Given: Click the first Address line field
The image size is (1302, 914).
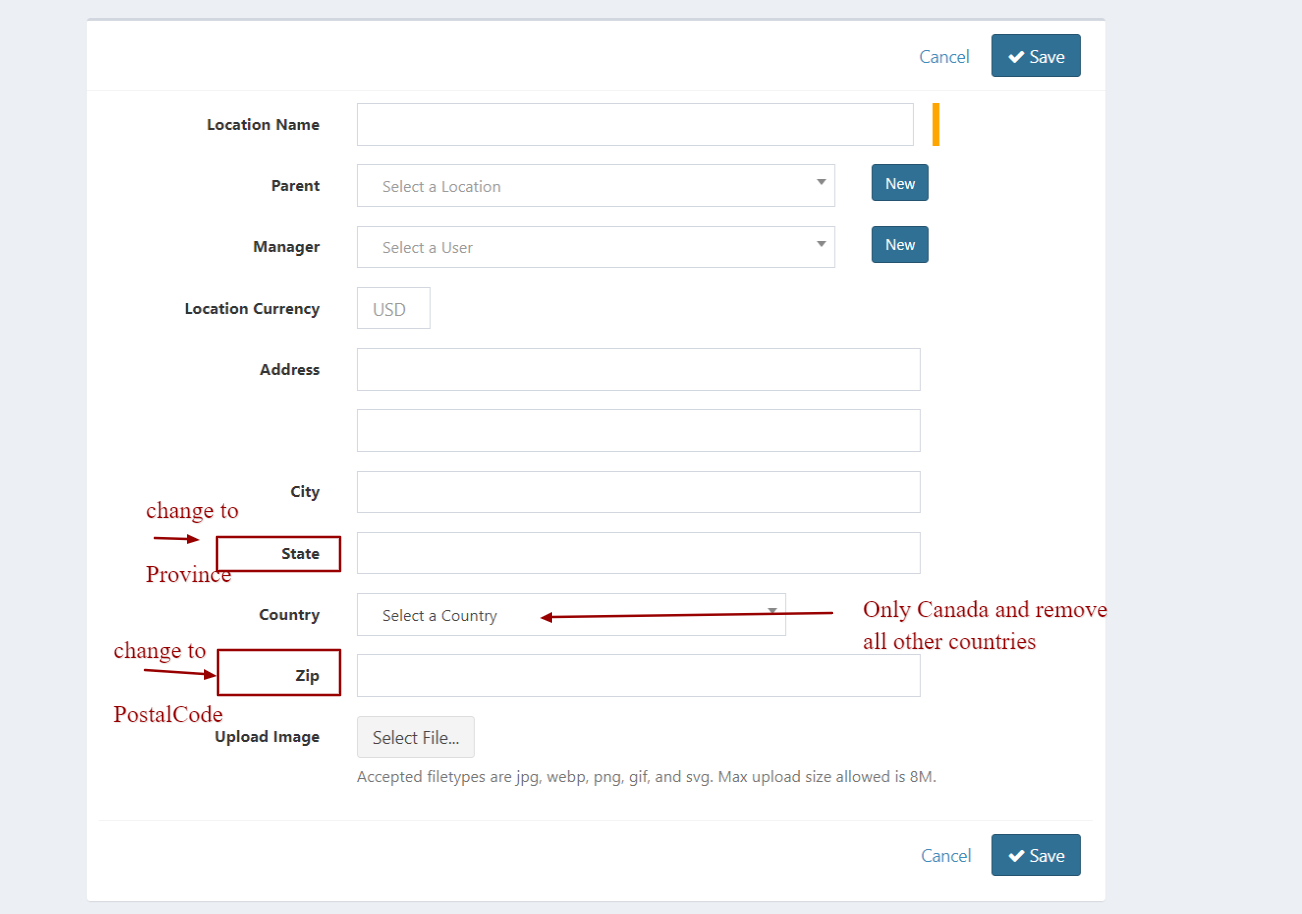Looking at the screenshot, I should pos(638,369).
